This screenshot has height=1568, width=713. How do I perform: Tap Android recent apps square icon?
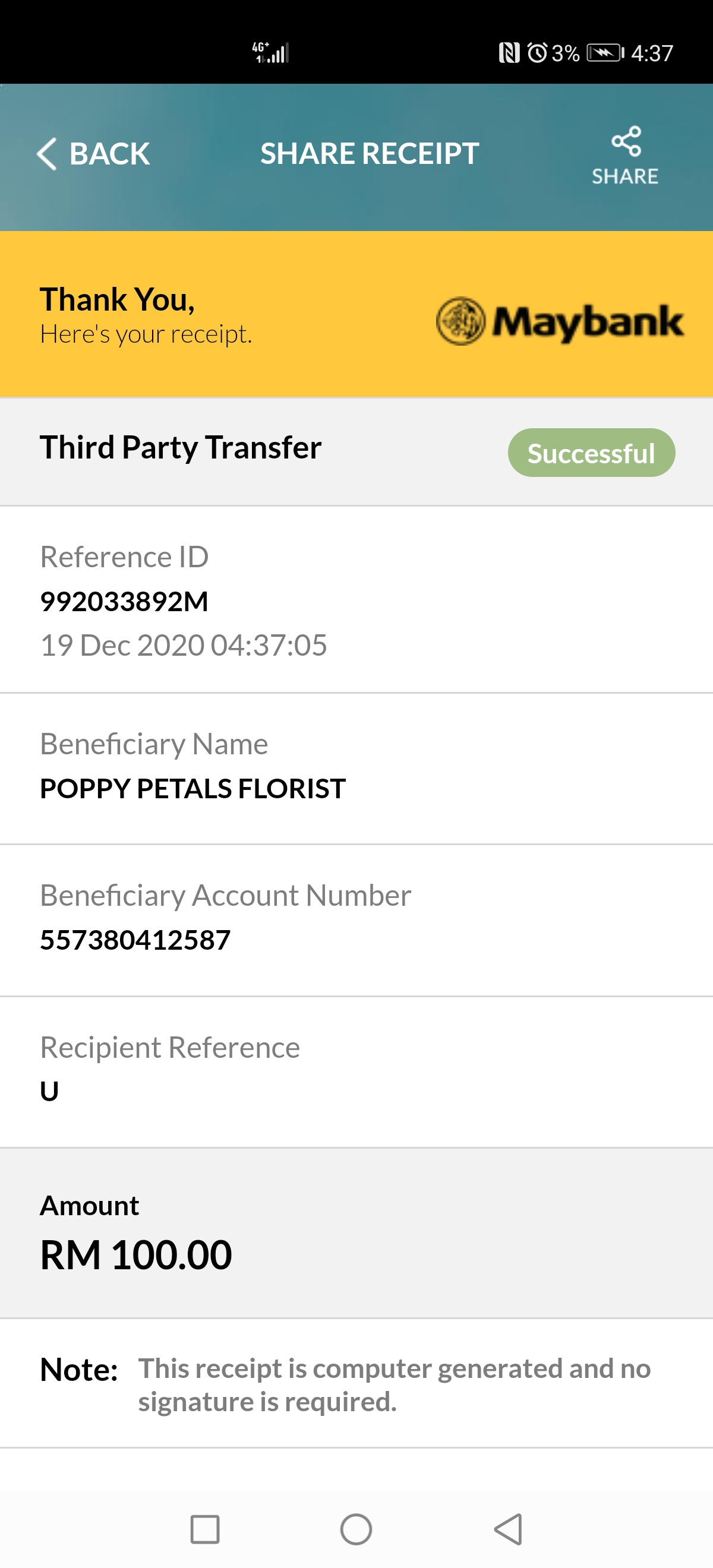pos(204,1529)
